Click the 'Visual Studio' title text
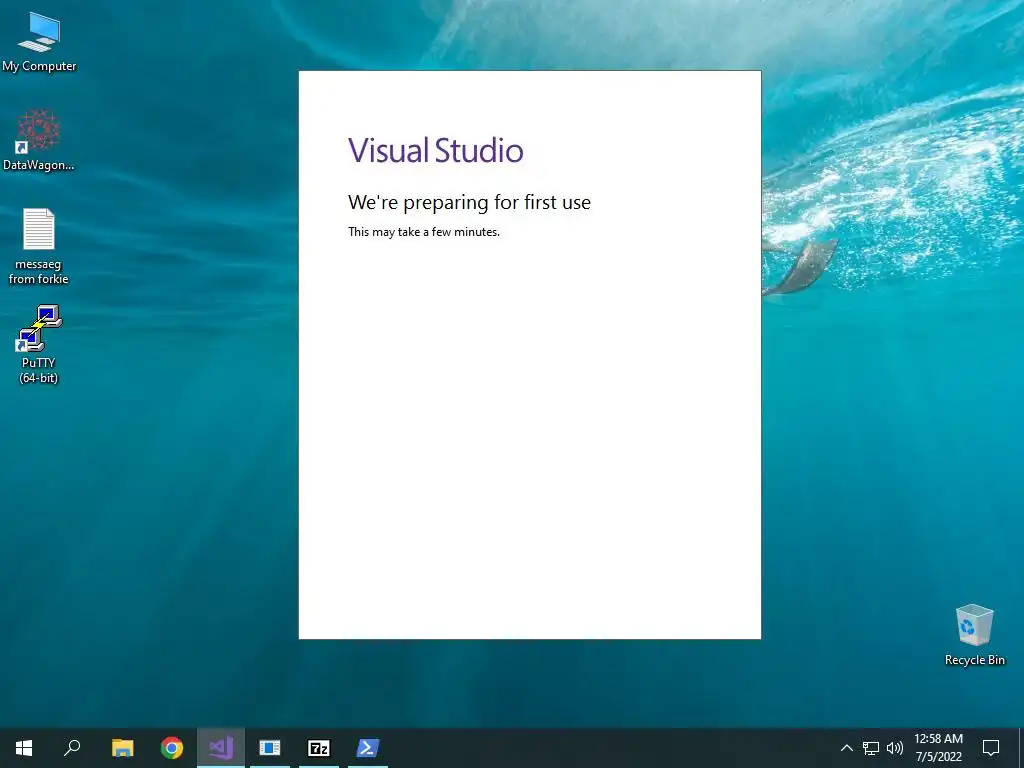The image size is (1024, 768). 436,150
